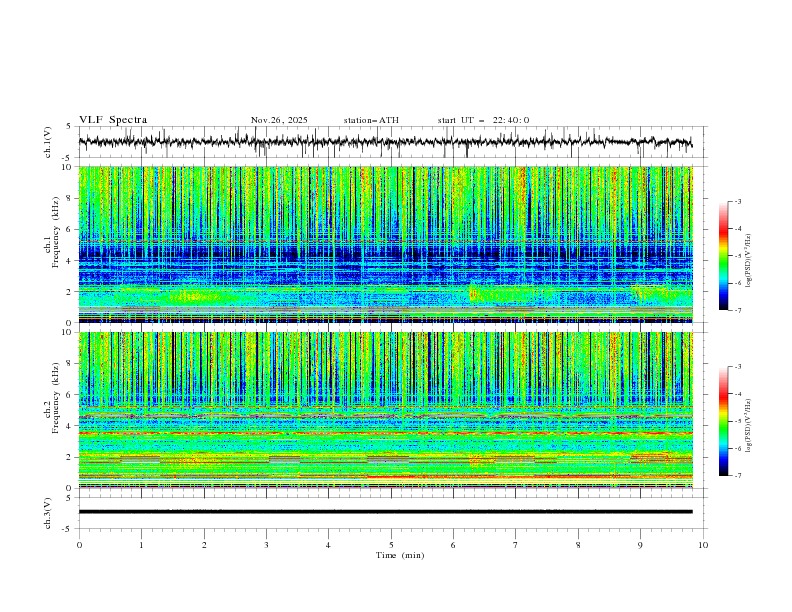Click the "5" tick on ch.1(V) axis
This screenshot has width=792, height=612.
pos(69,127)
